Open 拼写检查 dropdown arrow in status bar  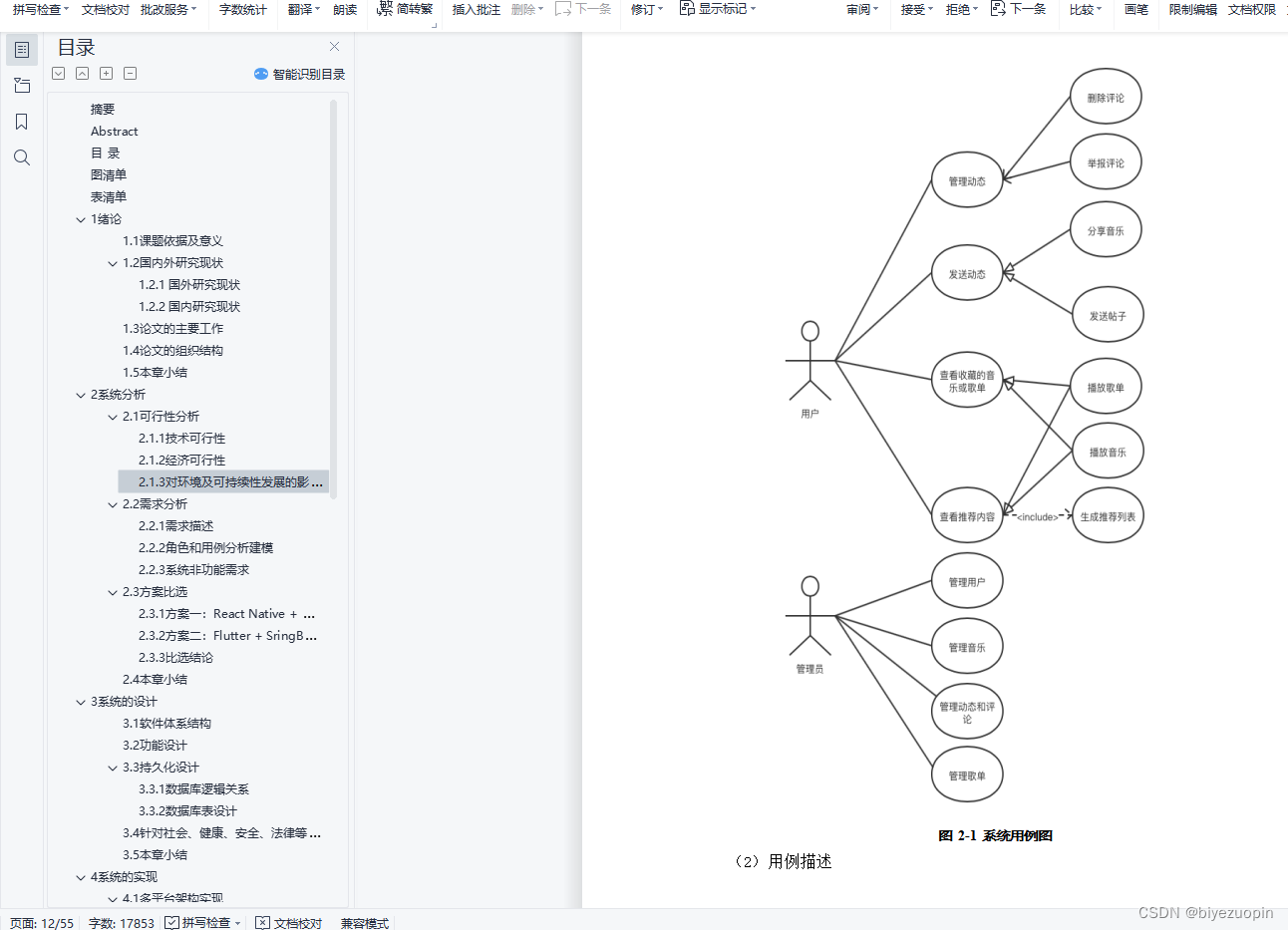click(x=238, y=923)
